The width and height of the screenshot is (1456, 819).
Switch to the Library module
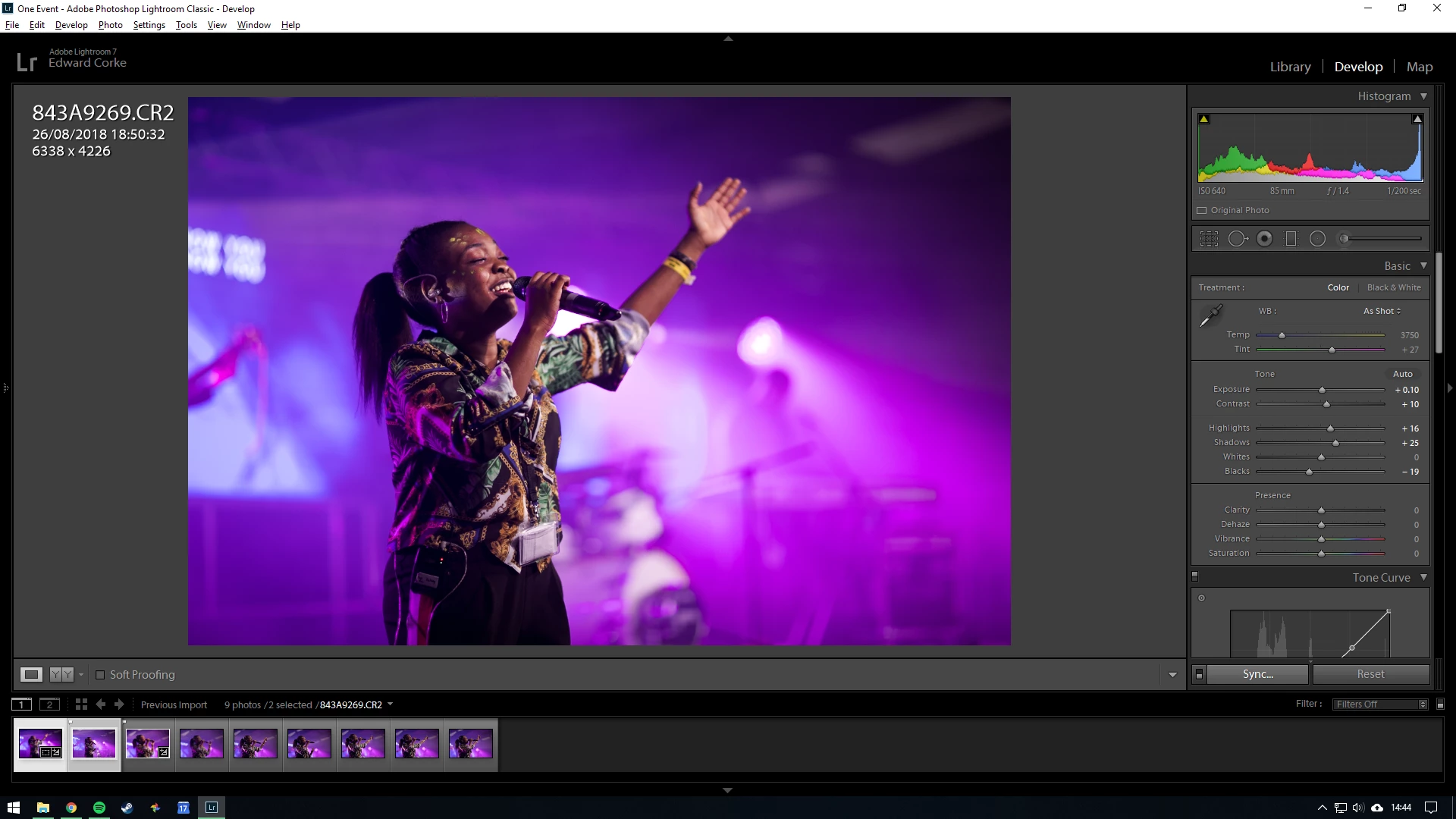(1290, 67)
